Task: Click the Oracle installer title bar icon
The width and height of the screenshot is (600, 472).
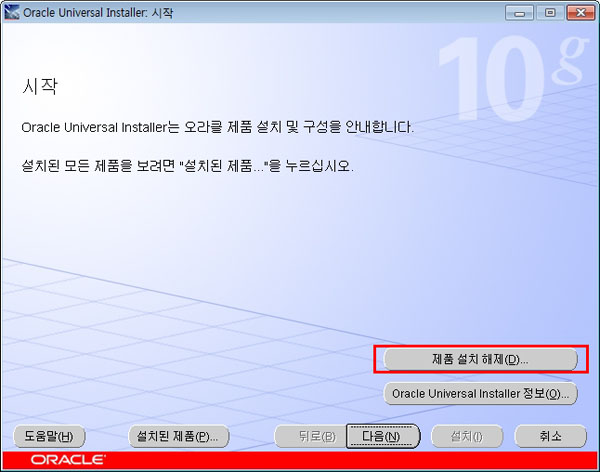Action: point(11,12)
